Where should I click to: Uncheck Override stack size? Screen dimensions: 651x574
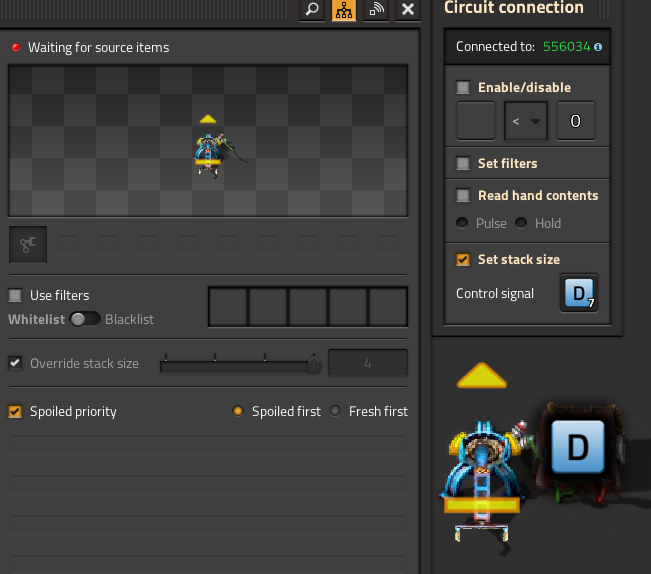[15, 363]
